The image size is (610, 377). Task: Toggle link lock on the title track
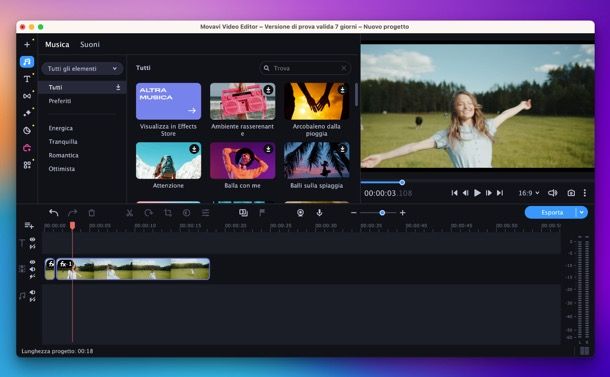point(33,247)
